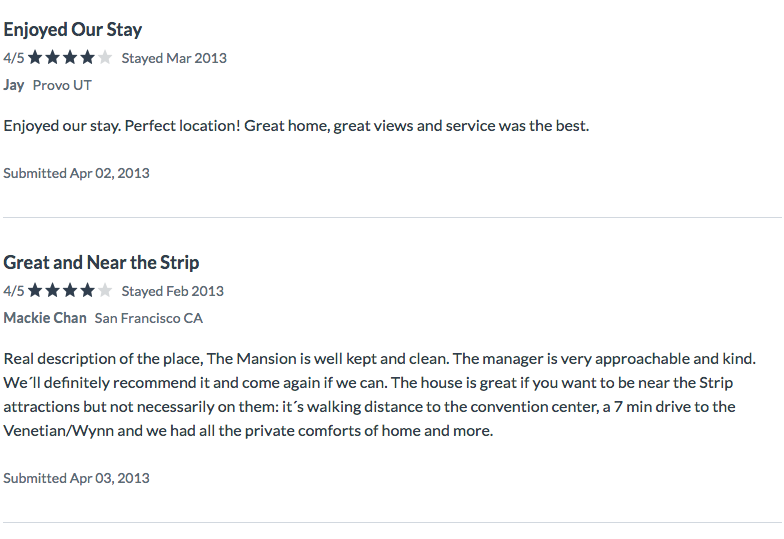
Task: Click second star in Mackie Chan's rating
Action: [x=52, y=290]
